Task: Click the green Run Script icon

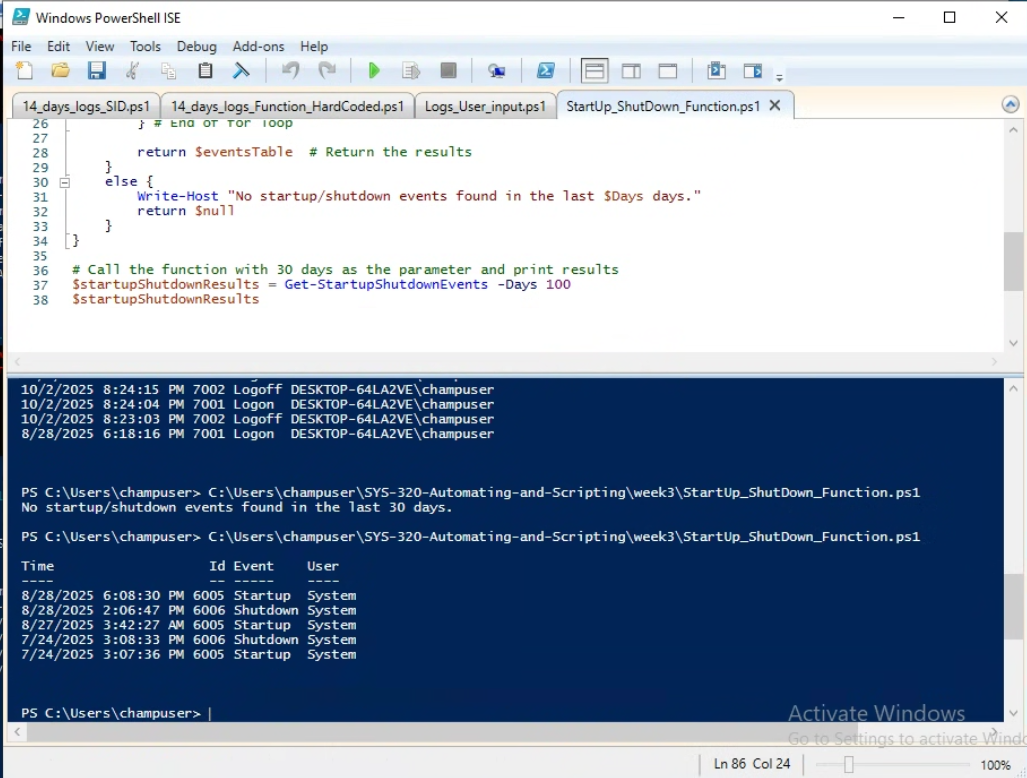Action: [x=374, y=71]
